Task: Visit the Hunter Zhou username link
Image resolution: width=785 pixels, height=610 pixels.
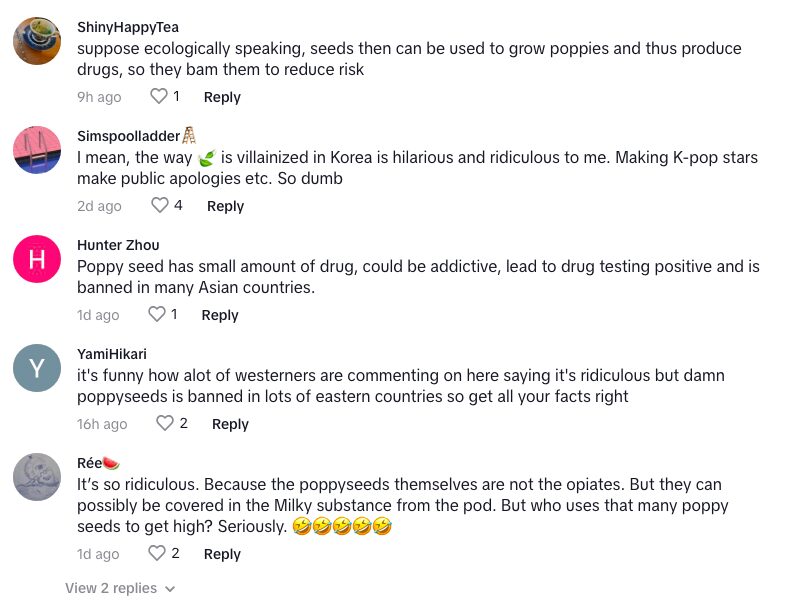Action: pyautogui.click(x=118, y=245)
